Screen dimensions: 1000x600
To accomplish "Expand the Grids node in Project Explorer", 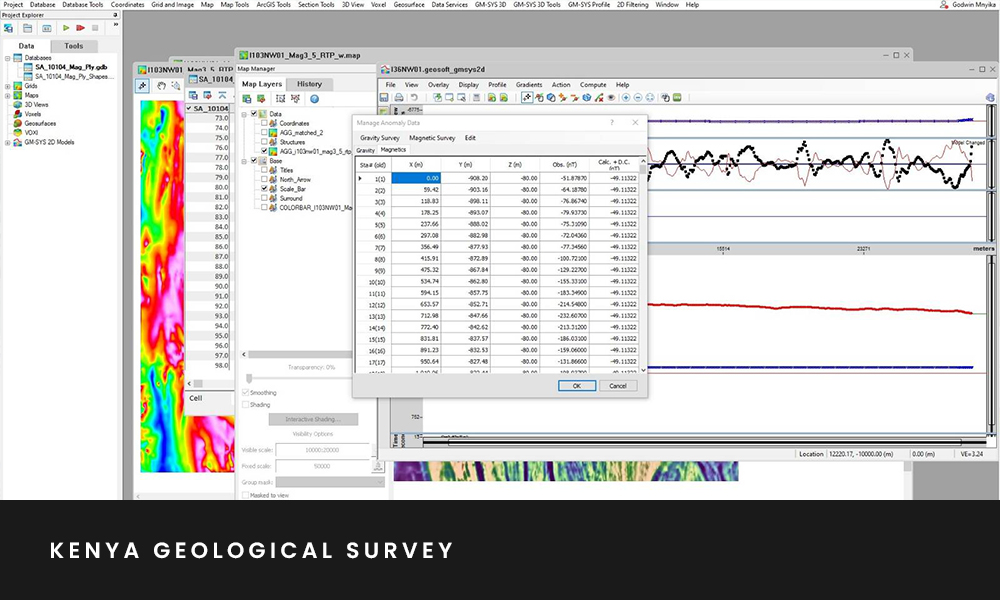I will 8,86.
